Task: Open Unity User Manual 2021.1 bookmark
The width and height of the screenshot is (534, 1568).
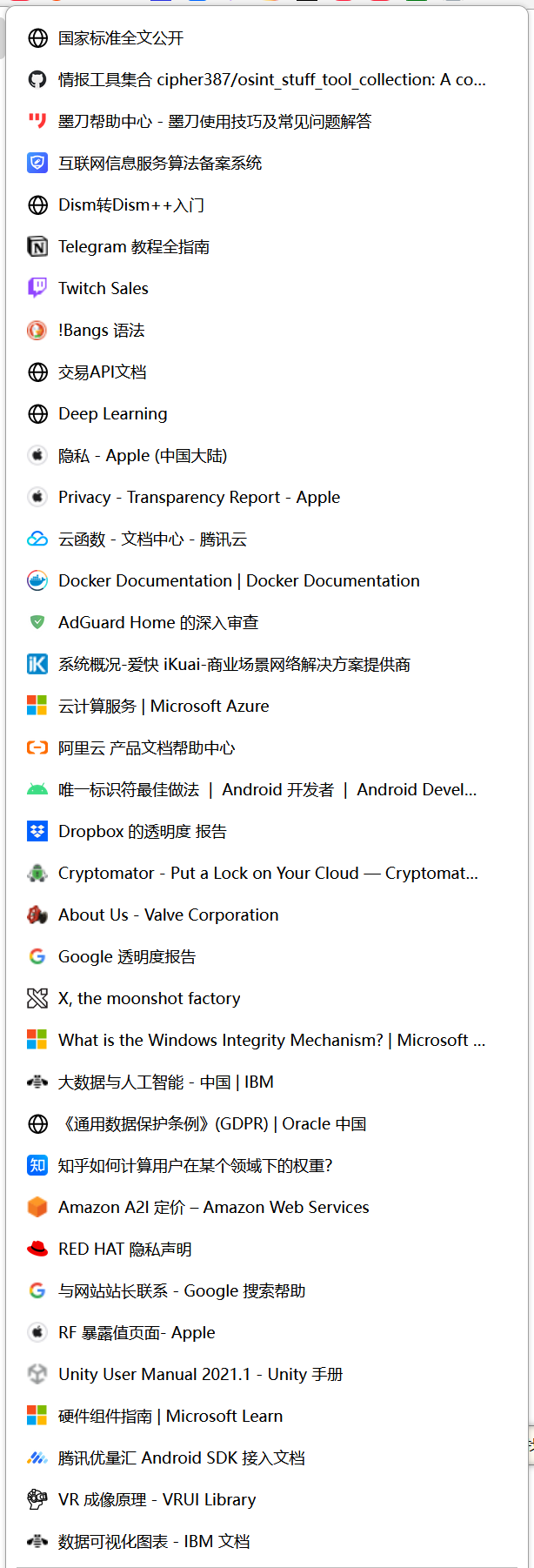Action: coord(201,1375)
